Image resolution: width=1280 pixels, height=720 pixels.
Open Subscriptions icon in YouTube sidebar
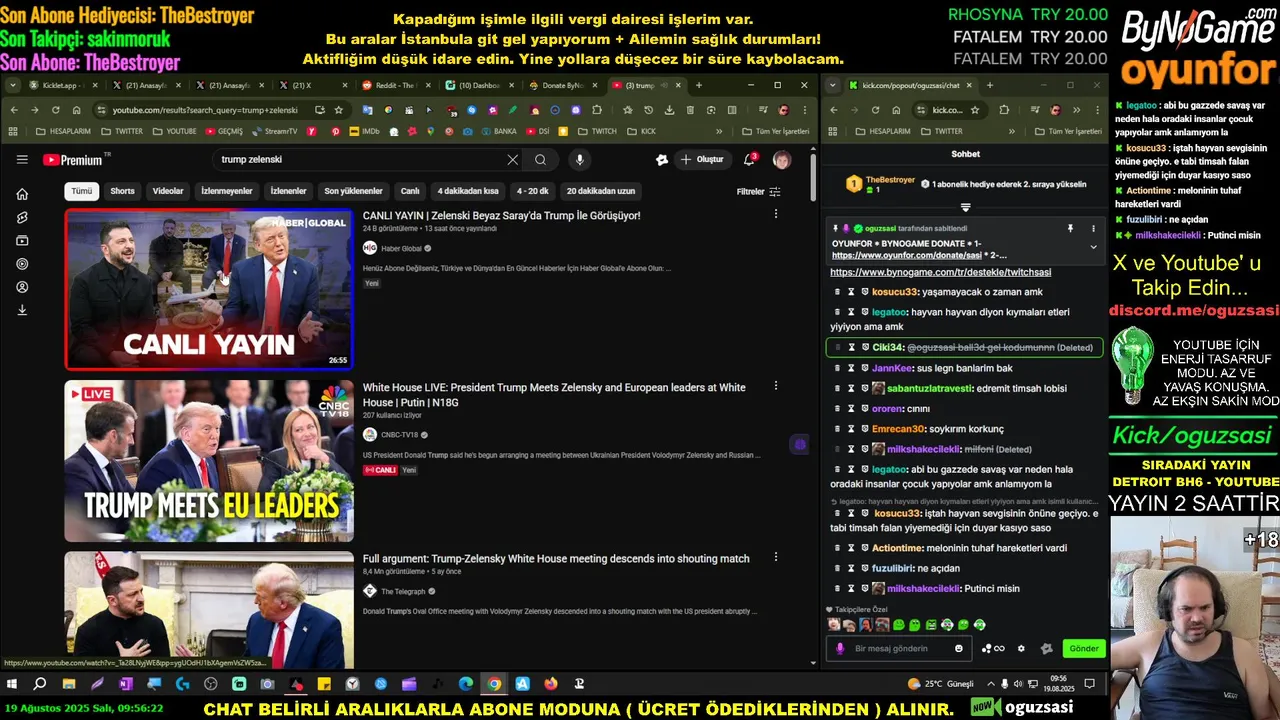coord(22,241)
